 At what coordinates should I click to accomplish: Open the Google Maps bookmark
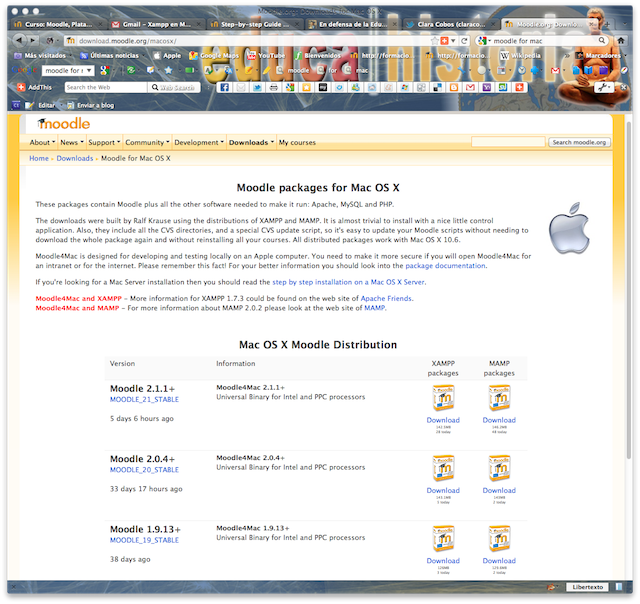pos(213,56)
